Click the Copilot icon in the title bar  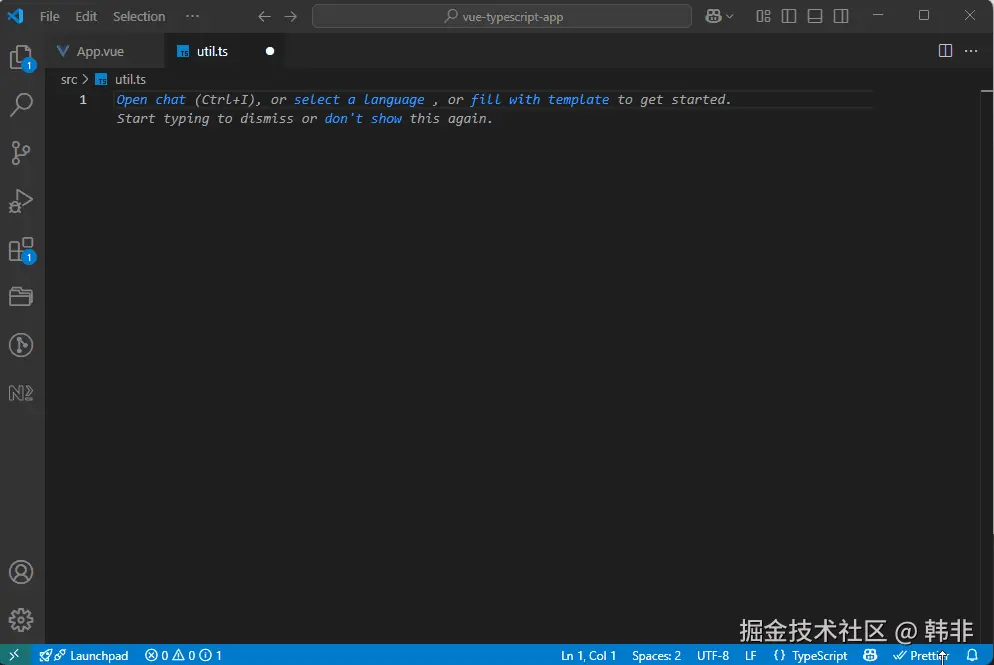714,16
